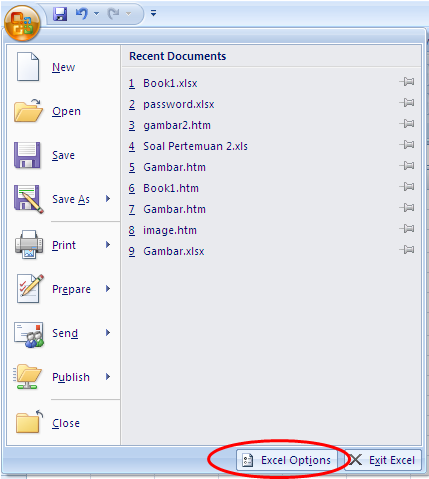
Task: Click the Excel Options button
Action: pos(287,460)
